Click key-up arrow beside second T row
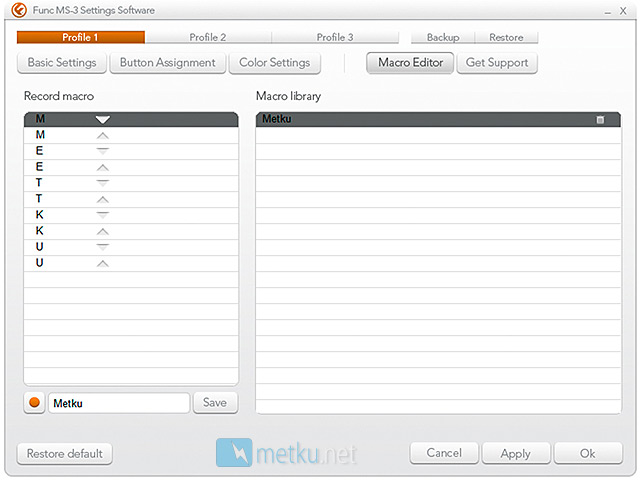 [102, 200]
